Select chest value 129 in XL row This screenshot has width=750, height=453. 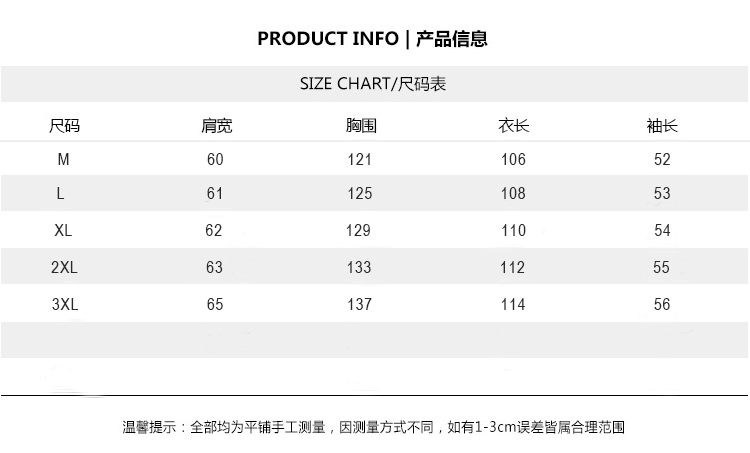[358, 231]
